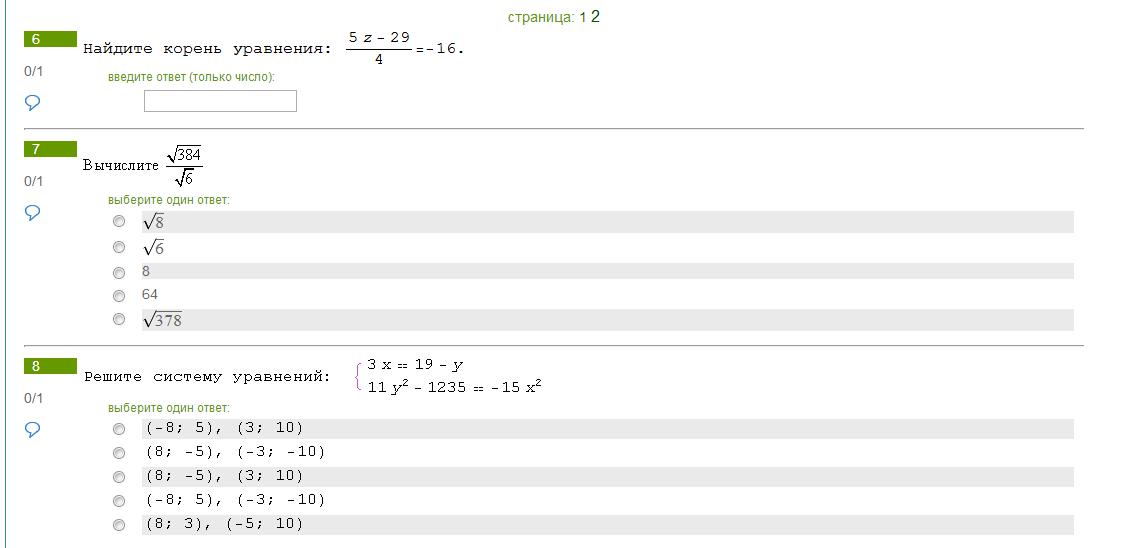The image size is (1121, 548).
Task: Go to page 2 of the test
Action: click(595, 17)
